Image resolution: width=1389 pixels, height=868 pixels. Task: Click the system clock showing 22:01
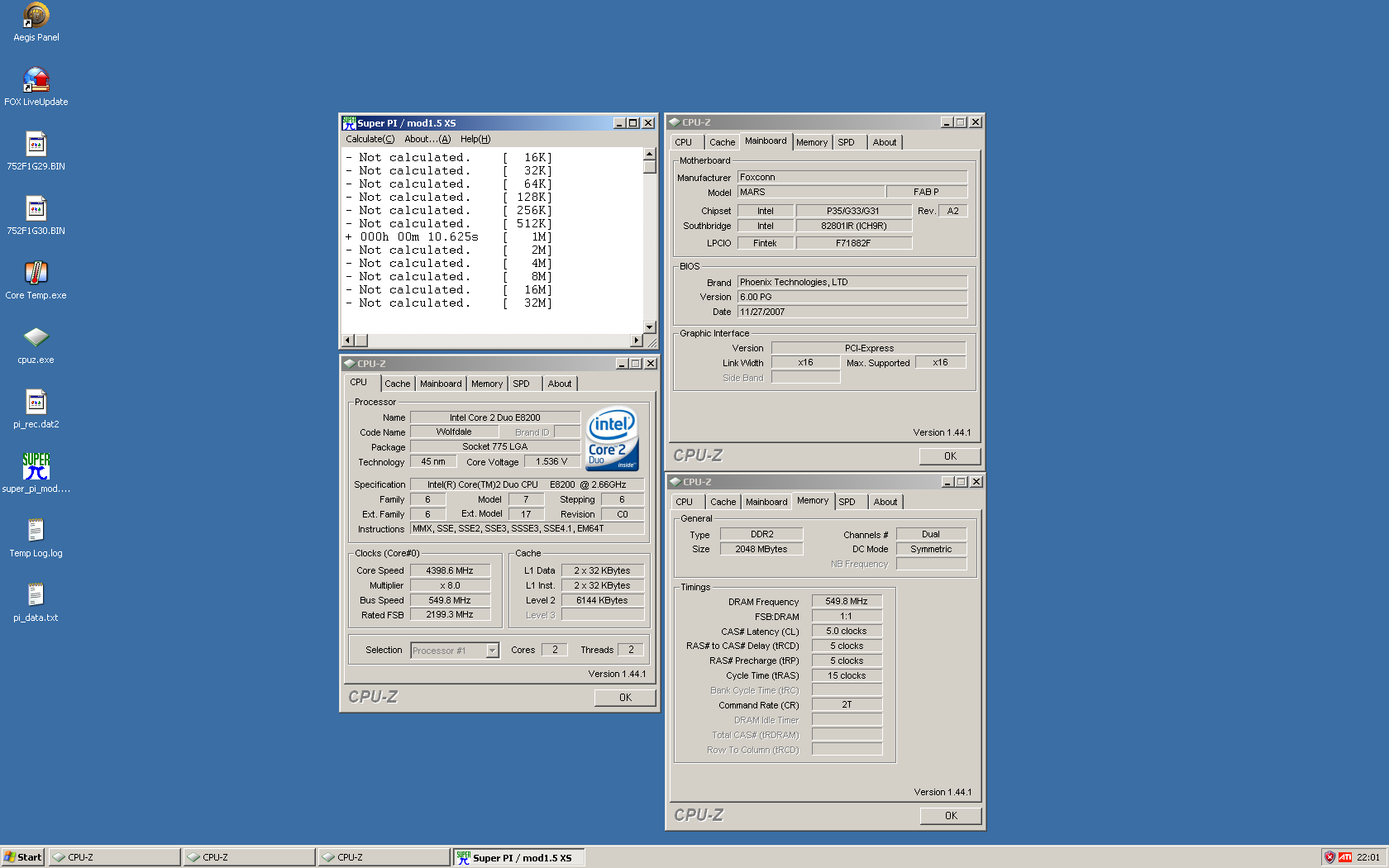1368,857
